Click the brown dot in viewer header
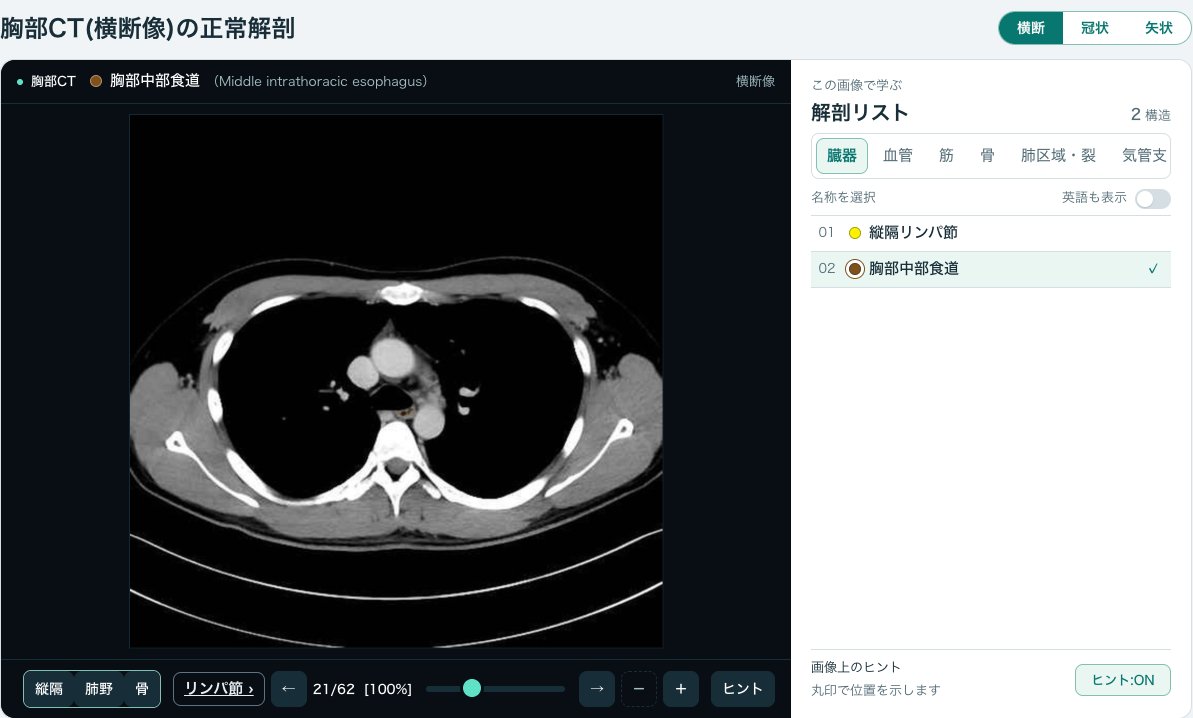 click(x=96, y=81)
